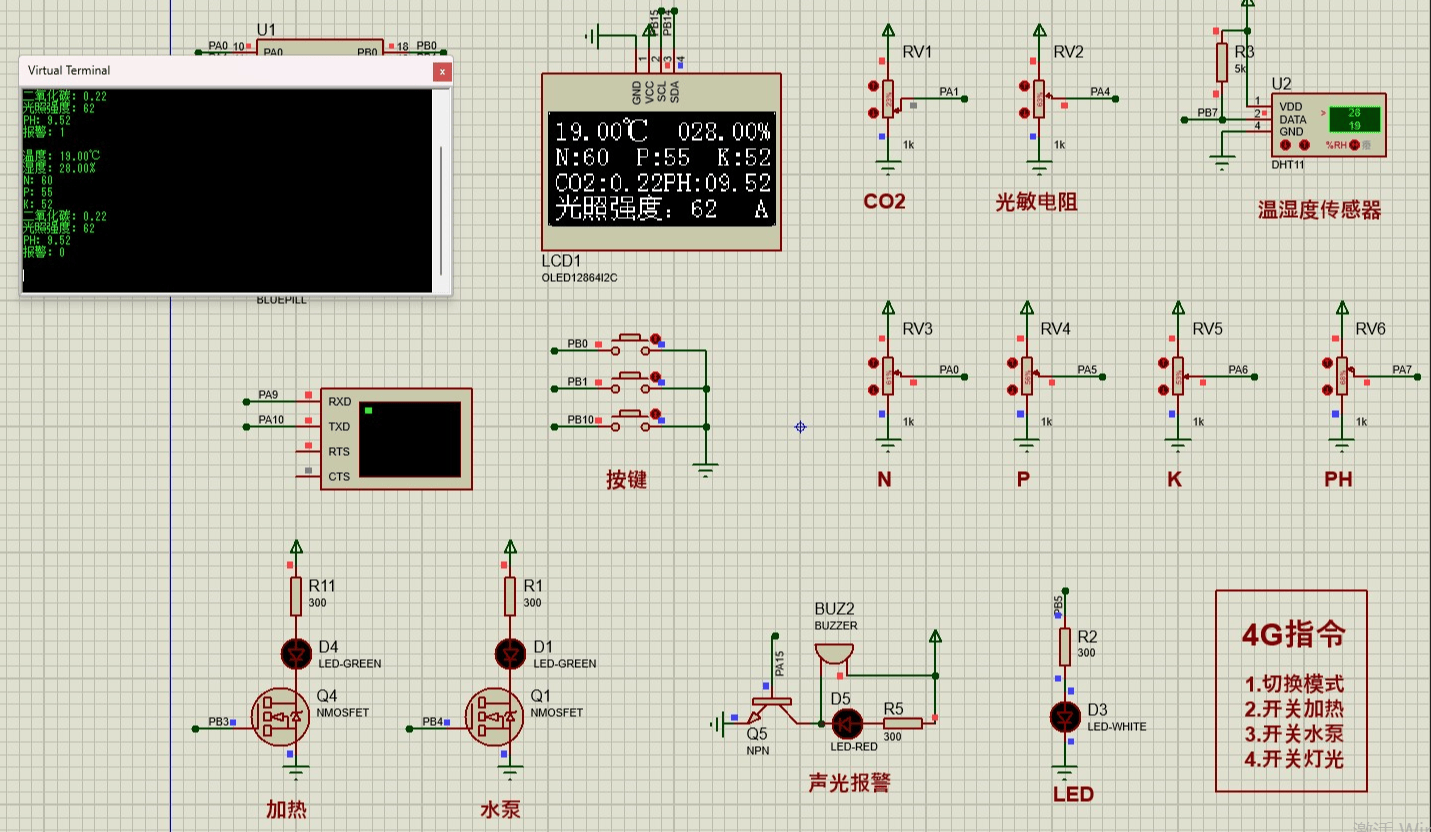Decrease RV6 PH potentiometer value

click(1326, 388)
